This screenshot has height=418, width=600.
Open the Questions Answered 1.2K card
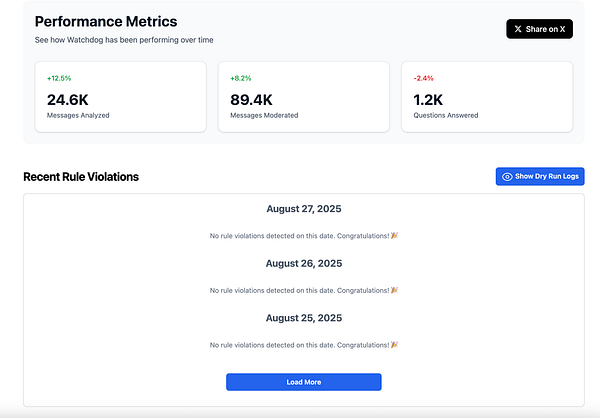click(x=487, y=97)
